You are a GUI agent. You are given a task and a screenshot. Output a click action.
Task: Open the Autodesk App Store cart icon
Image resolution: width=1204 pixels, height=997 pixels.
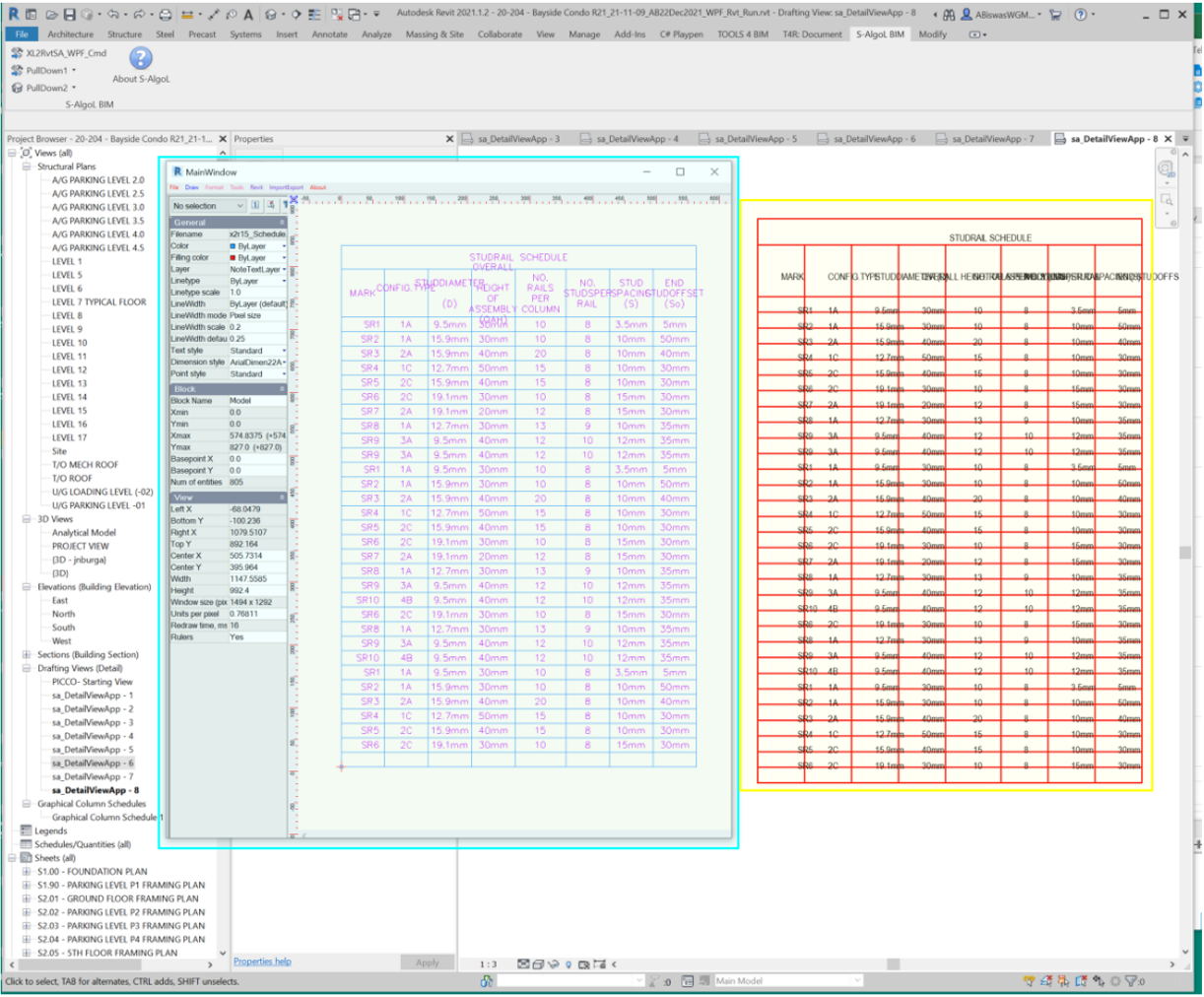(1056, 15)
